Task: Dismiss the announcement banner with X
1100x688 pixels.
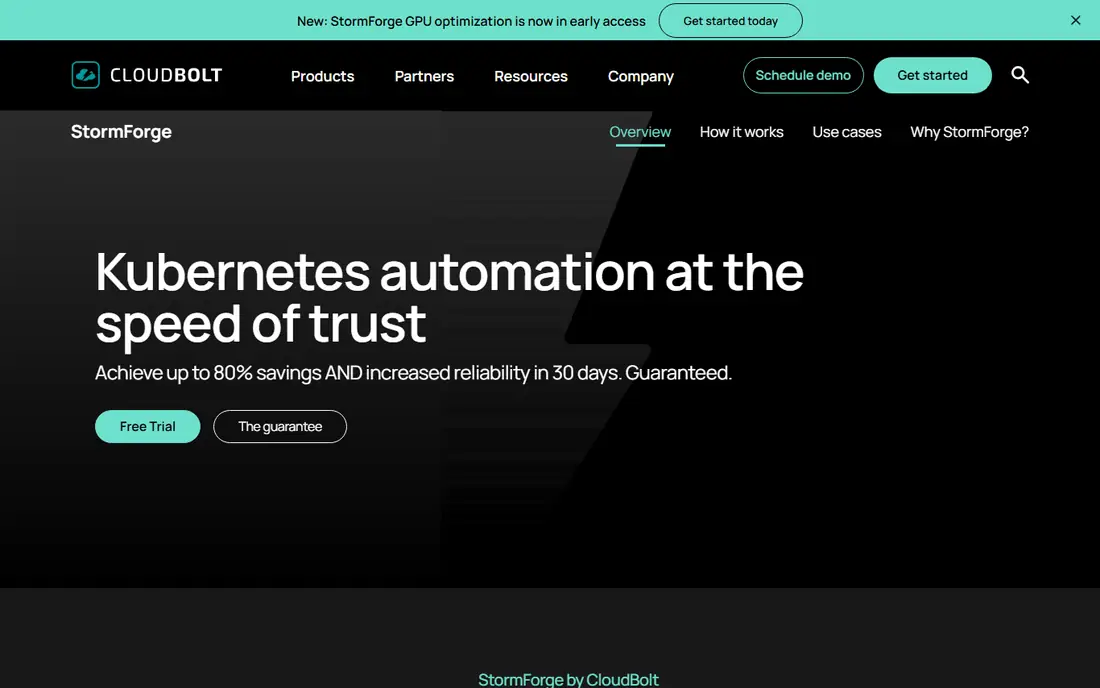Action: click(x=1075, y=20)
